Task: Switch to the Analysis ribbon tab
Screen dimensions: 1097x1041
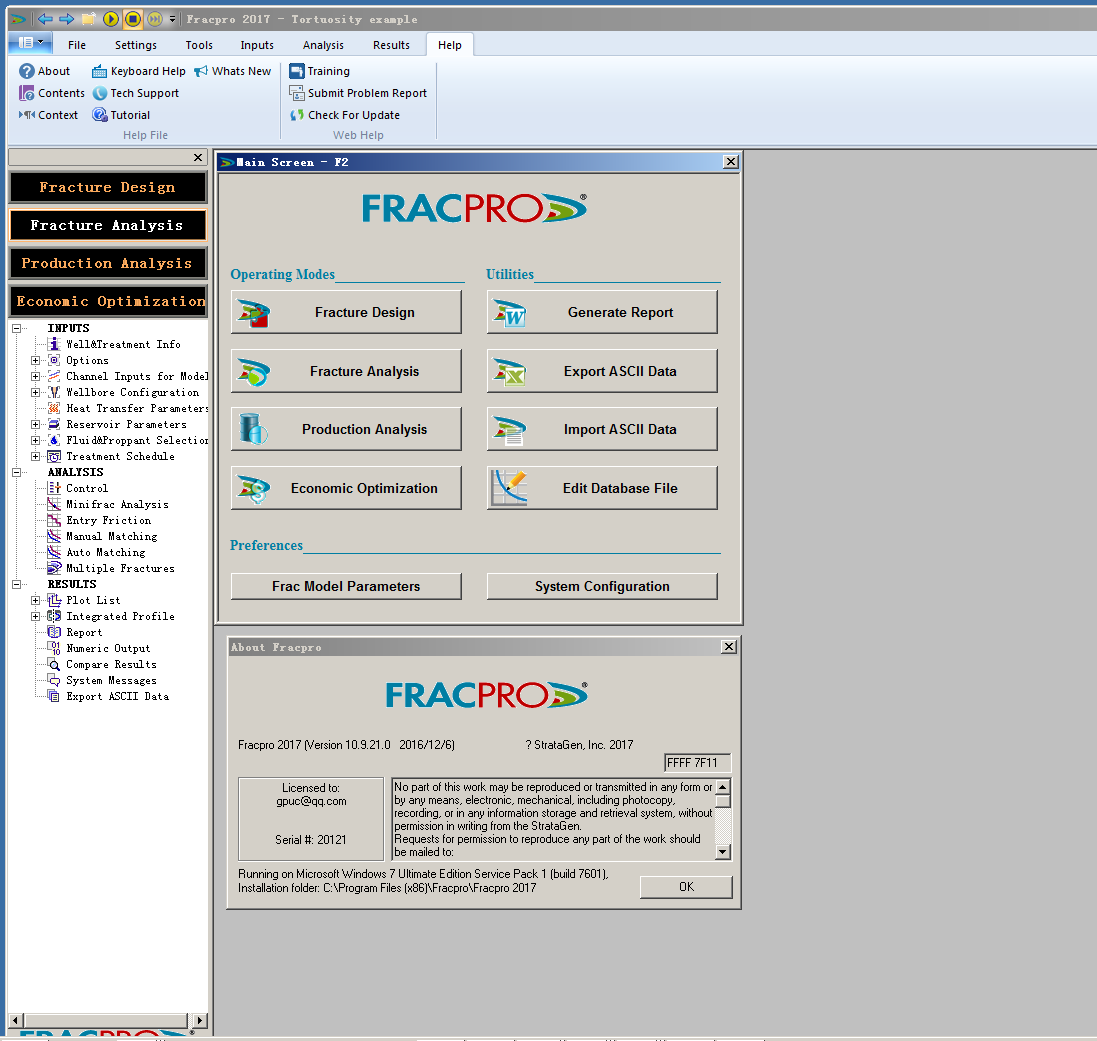Action: (323, 45)
